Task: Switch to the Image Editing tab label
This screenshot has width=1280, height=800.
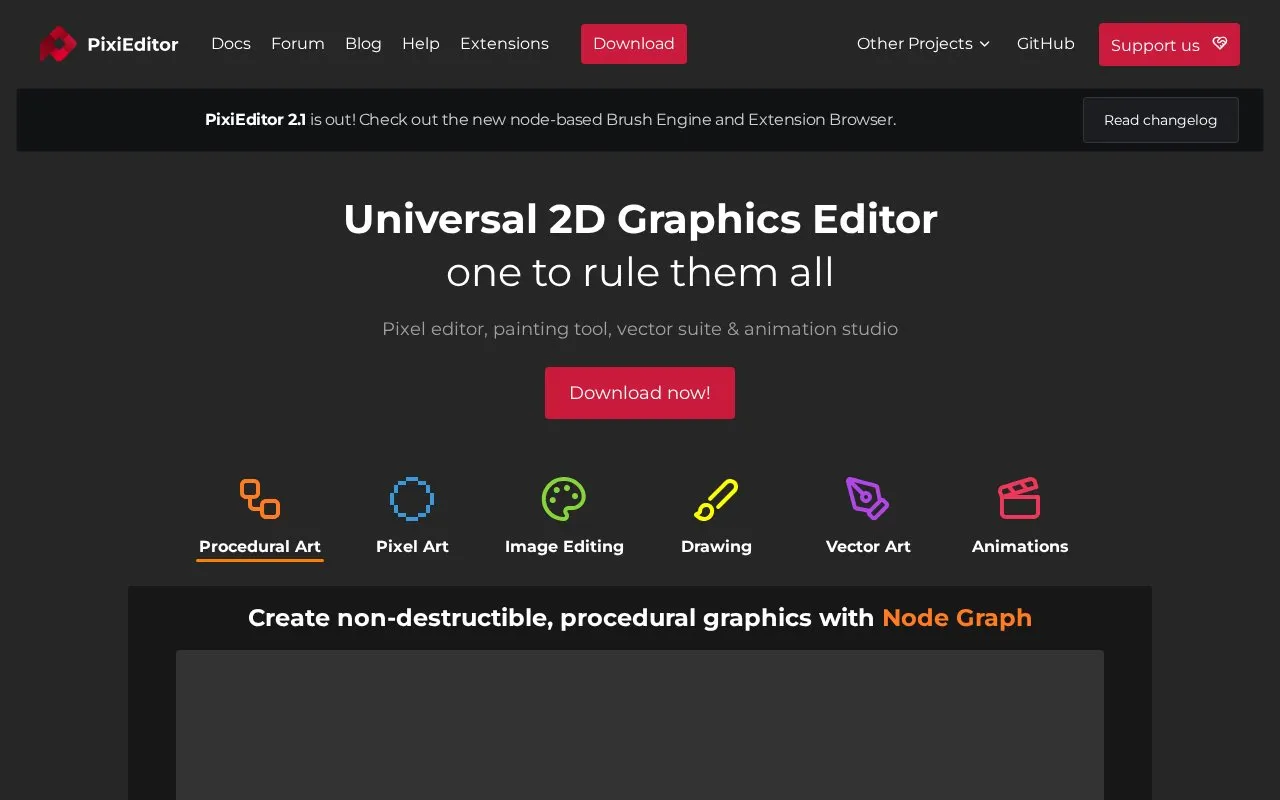Action: [564, 546]
